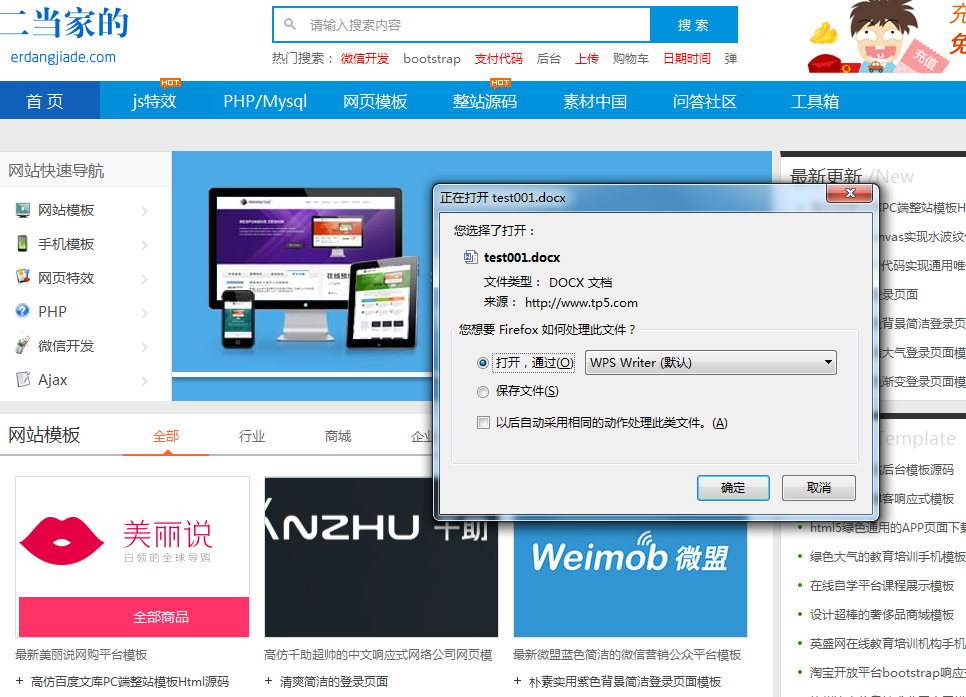Click the search magnifier icon

(290, 24)
